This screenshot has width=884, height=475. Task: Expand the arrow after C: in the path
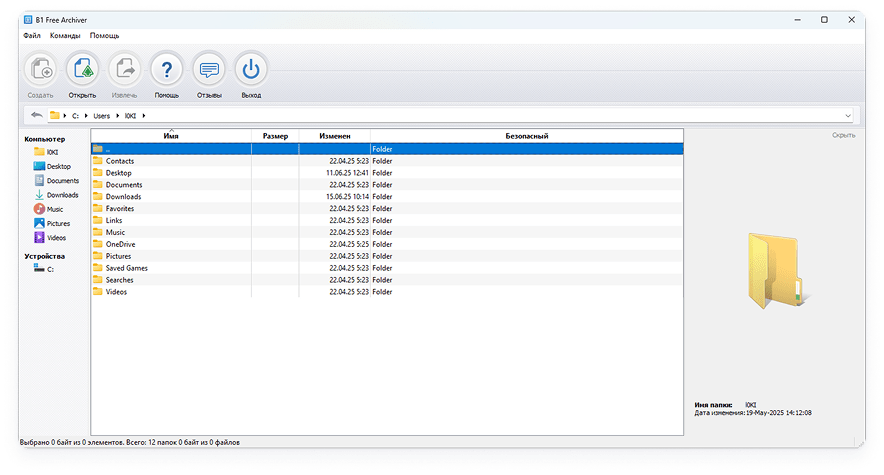point(86,116)
